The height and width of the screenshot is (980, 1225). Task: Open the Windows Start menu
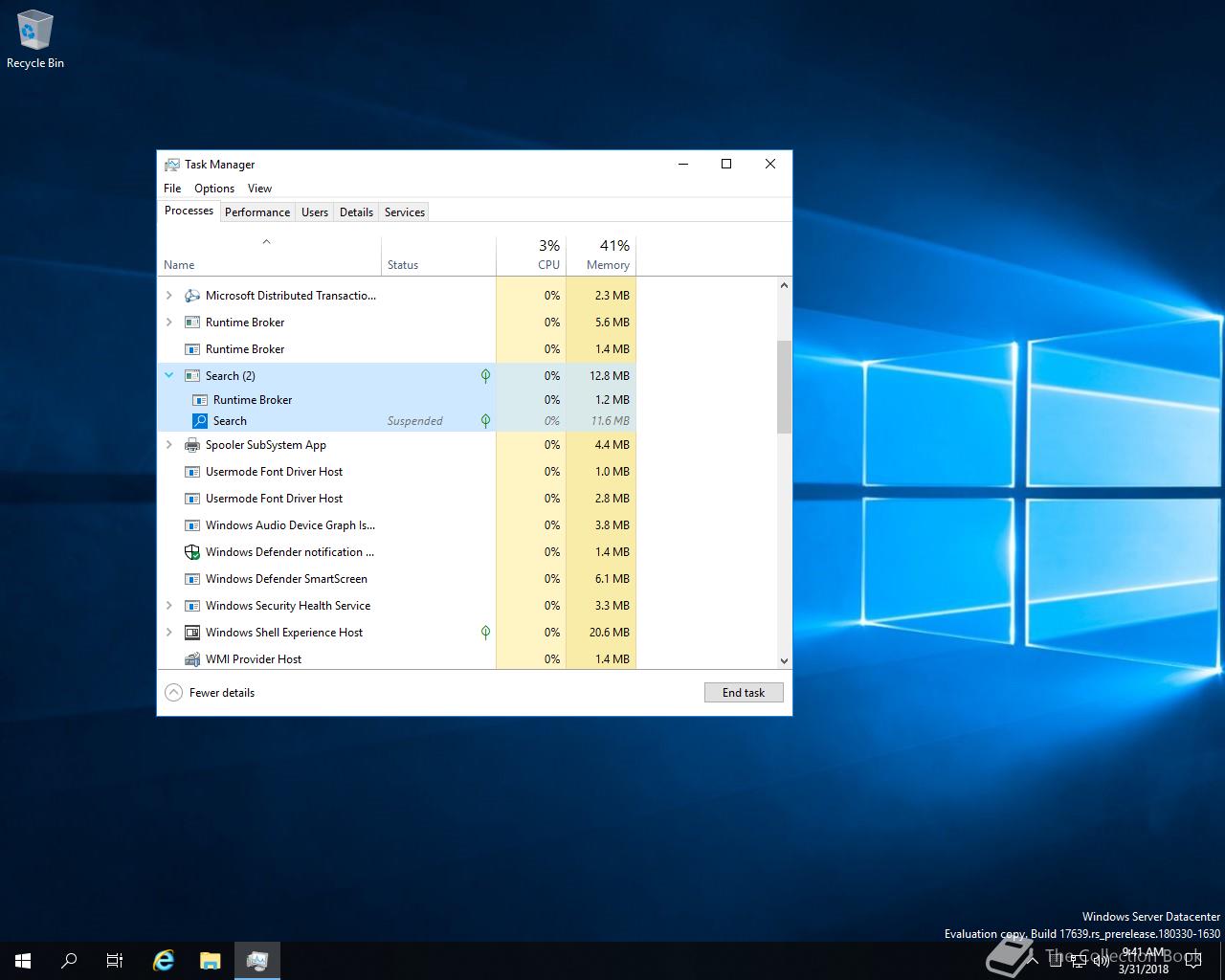click(23, 961)
